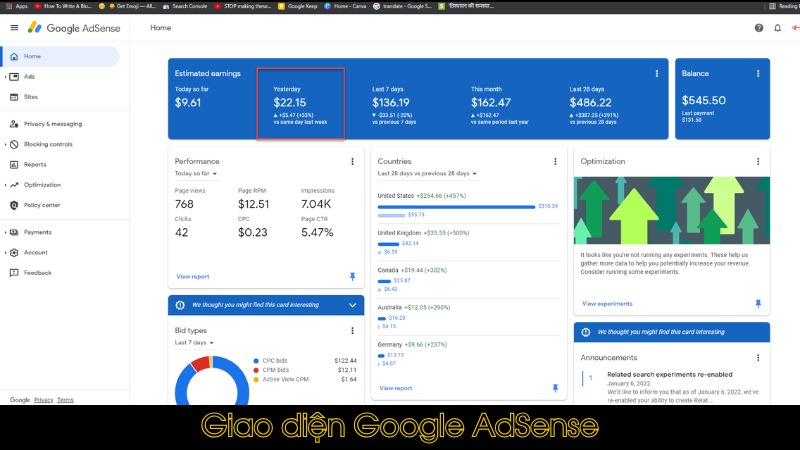Viewport: 800px width, 450px height.
Task: Pin the Optimization card
Action: click(x=758, y=304)
